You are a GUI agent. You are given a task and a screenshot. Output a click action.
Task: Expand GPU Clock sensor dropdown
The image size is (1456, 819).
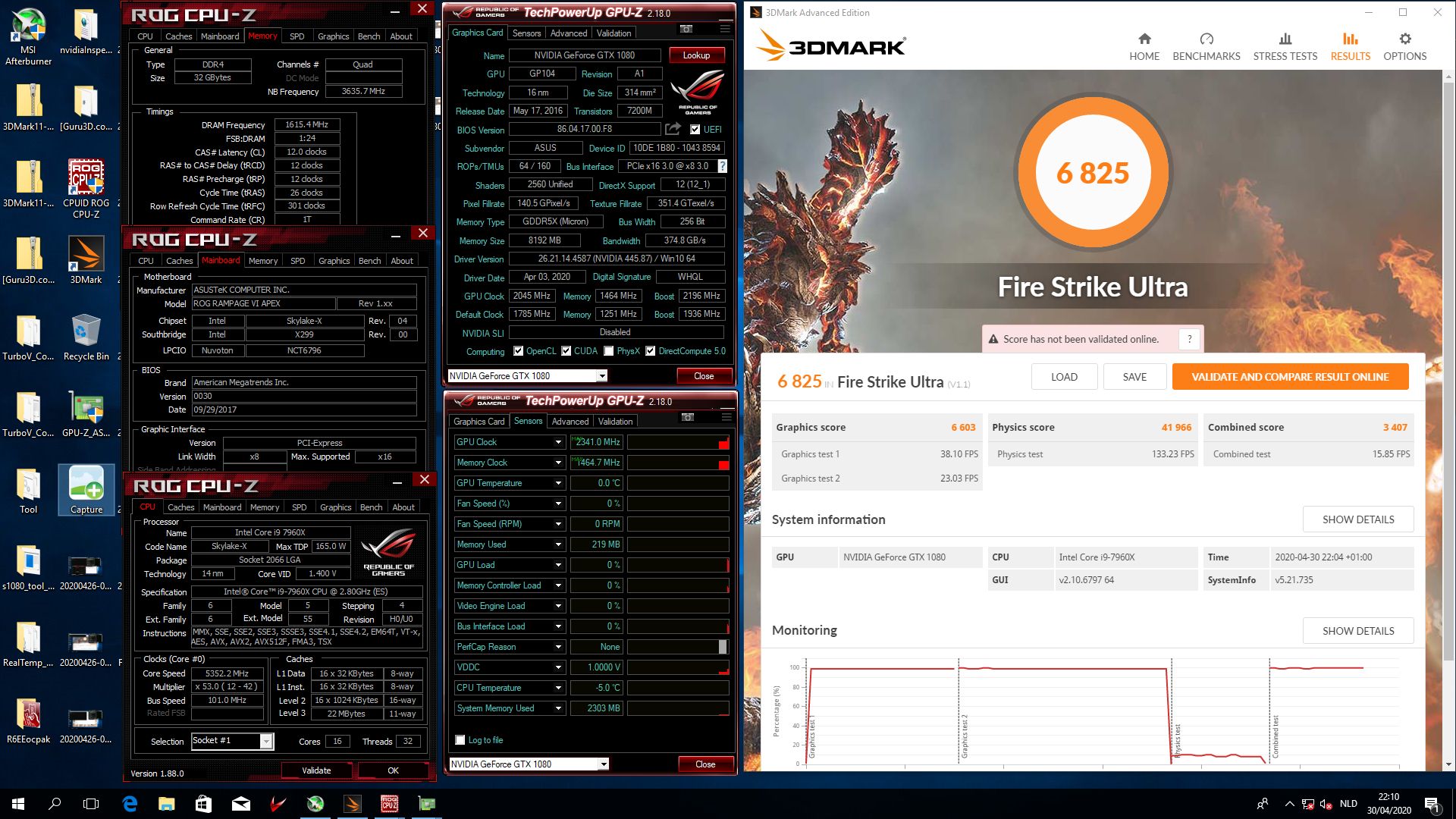559,442
